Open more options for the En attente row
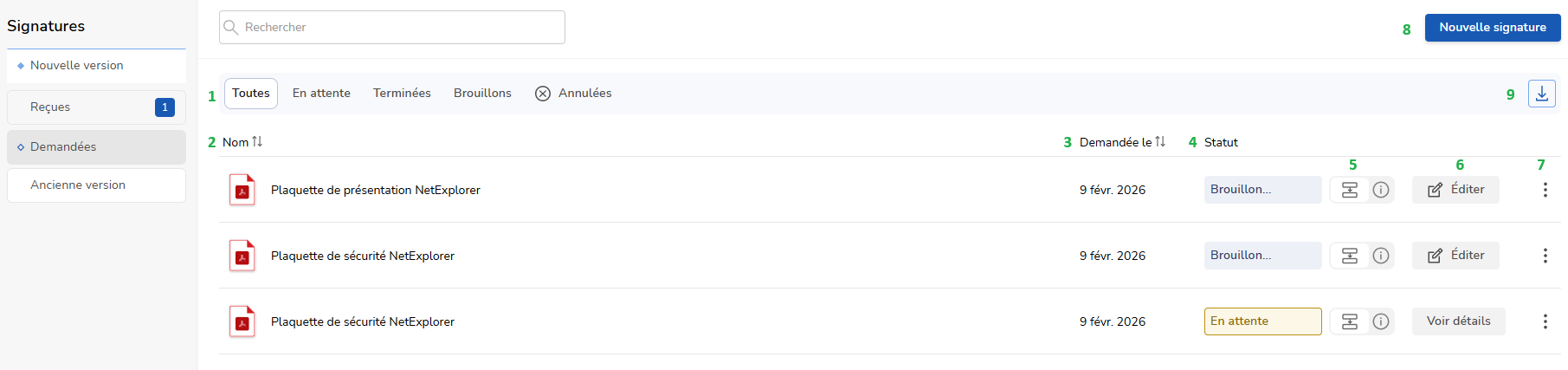 [x=1545, y=321]
